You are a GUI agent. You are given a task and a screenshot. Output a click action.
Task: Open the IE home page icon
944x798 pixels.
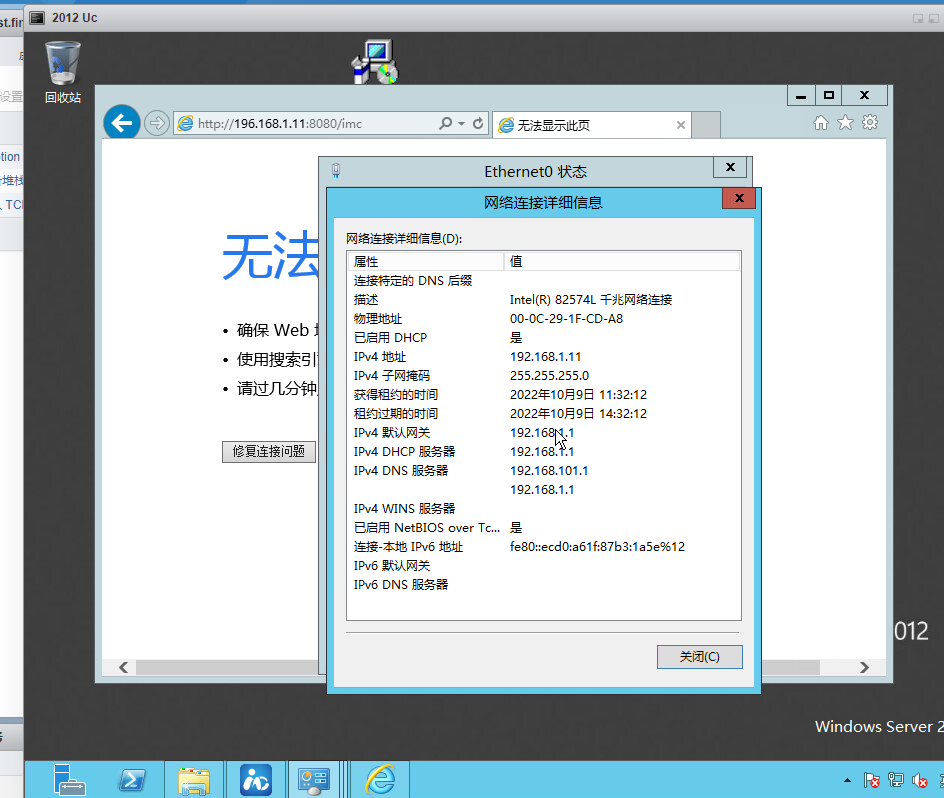821,123
